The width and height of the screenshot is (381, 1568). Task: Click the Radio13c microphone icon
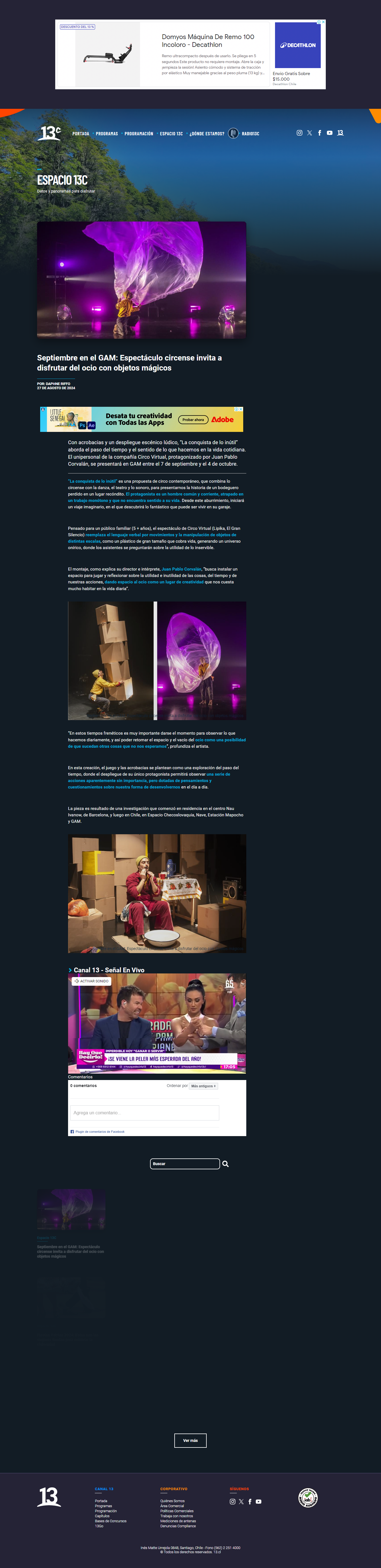pos(233,133)
